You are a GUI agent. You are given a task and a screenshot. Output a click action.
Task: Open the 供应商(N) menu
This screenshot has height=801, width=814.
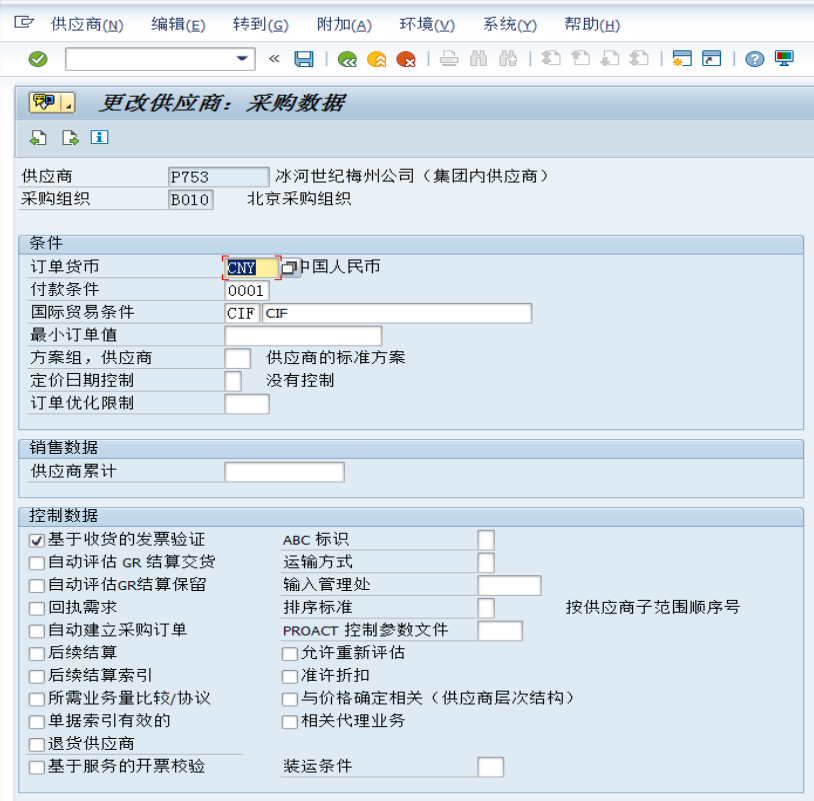click(87, 24)
